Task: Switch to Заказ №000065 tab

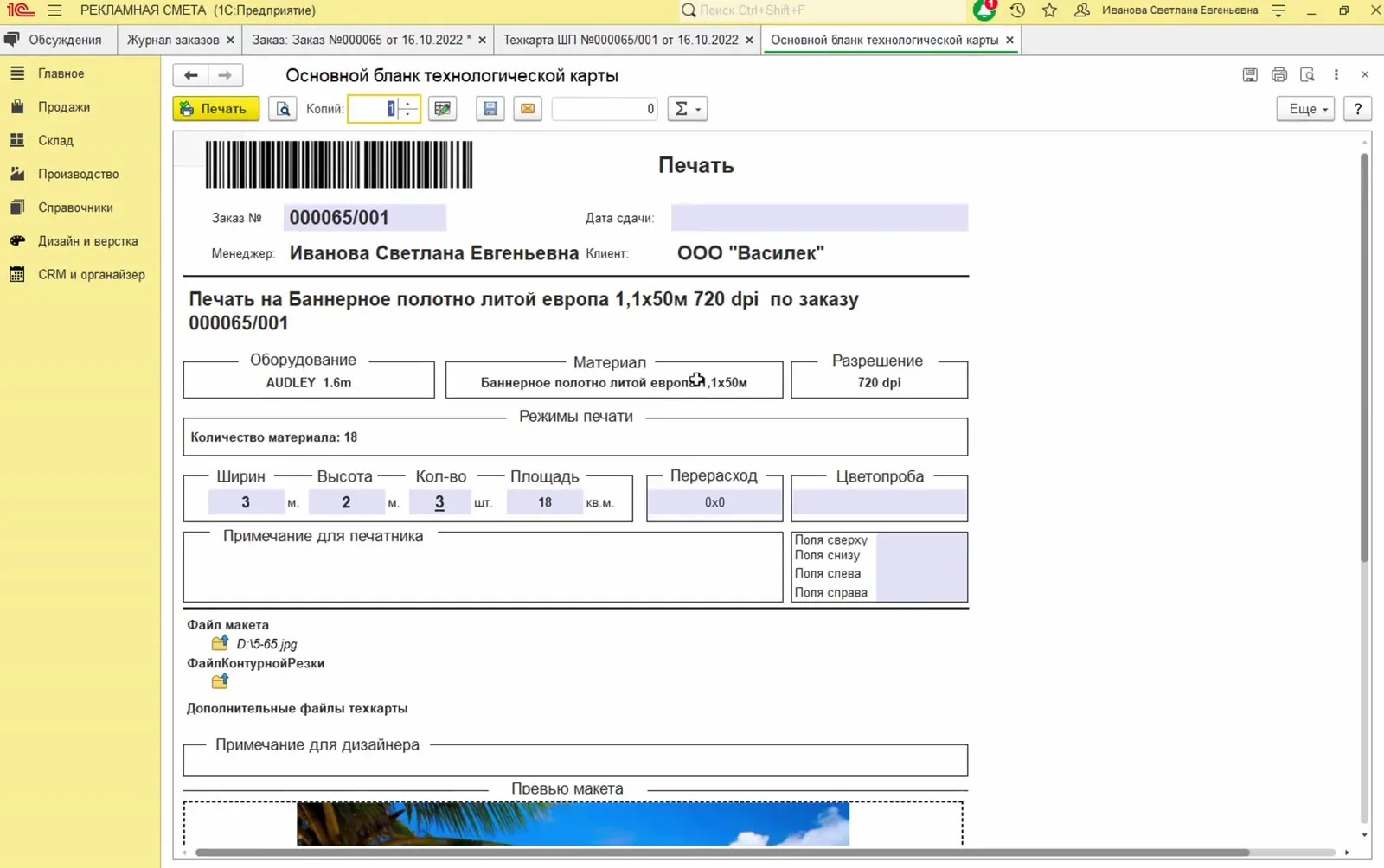Action: [362, 40]
